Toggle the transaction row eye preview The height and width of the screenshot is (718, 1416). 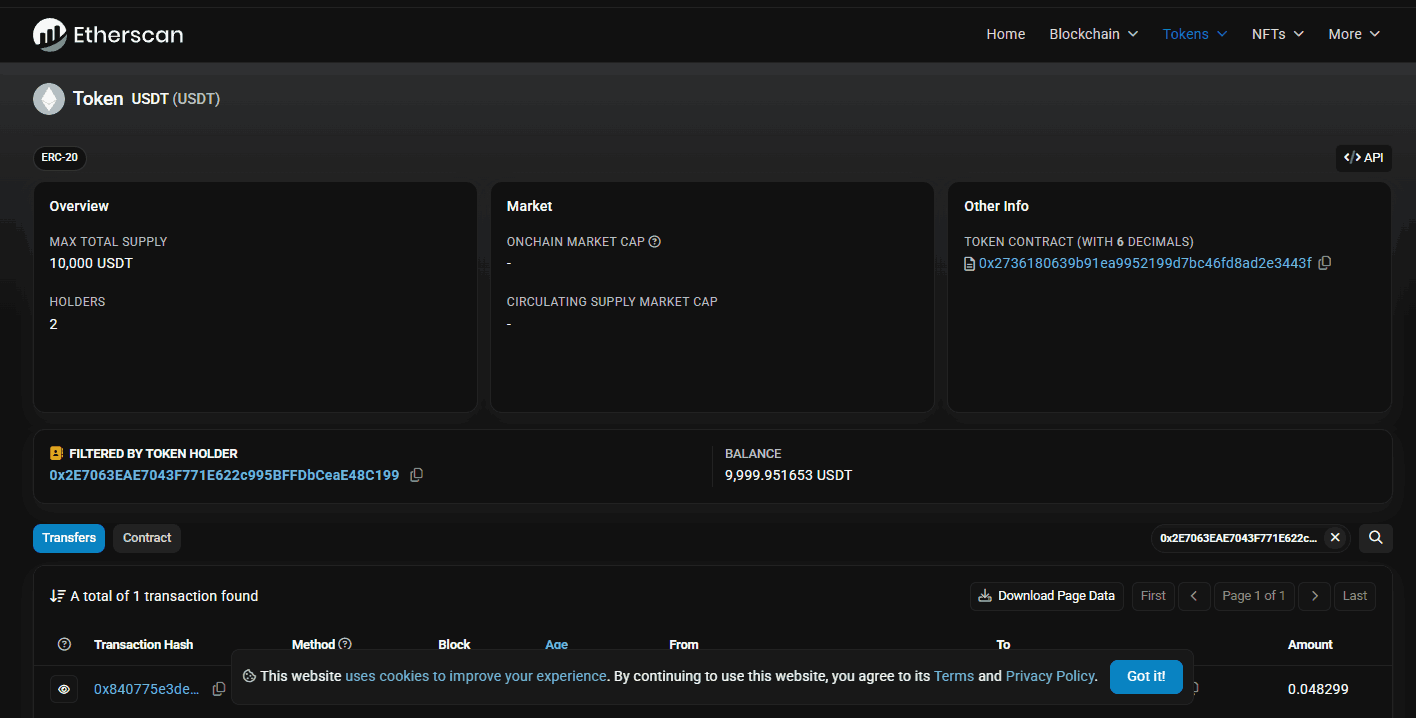click(64, 689)
